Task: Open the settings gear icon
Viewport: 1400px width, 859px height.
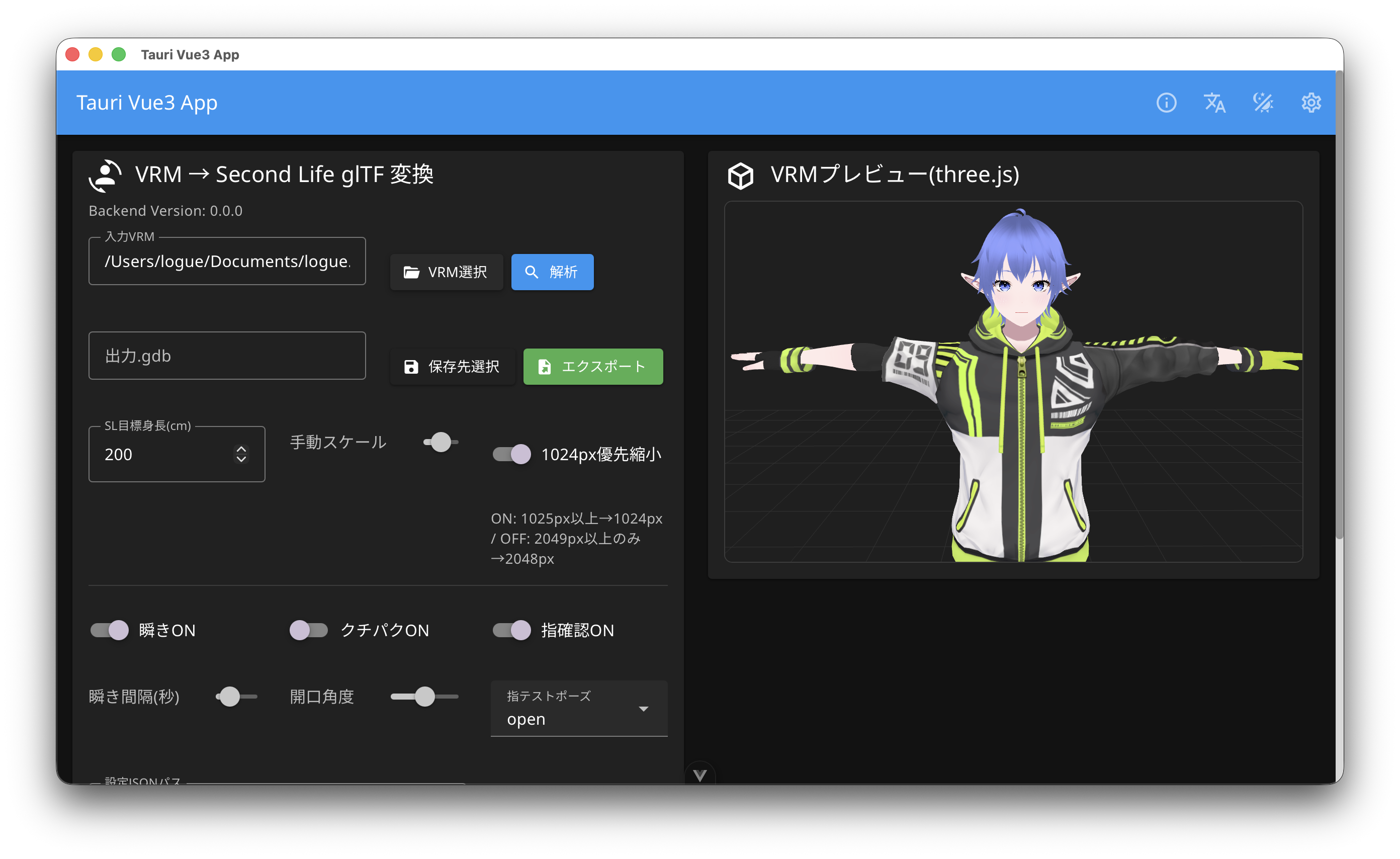Action: pos(1311,103)
